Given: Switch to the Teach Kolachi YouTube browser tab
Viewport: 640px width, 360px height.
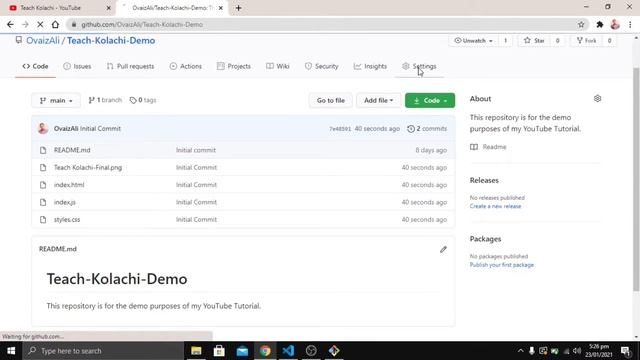Looking at the screenshot, I should [57, 8].
